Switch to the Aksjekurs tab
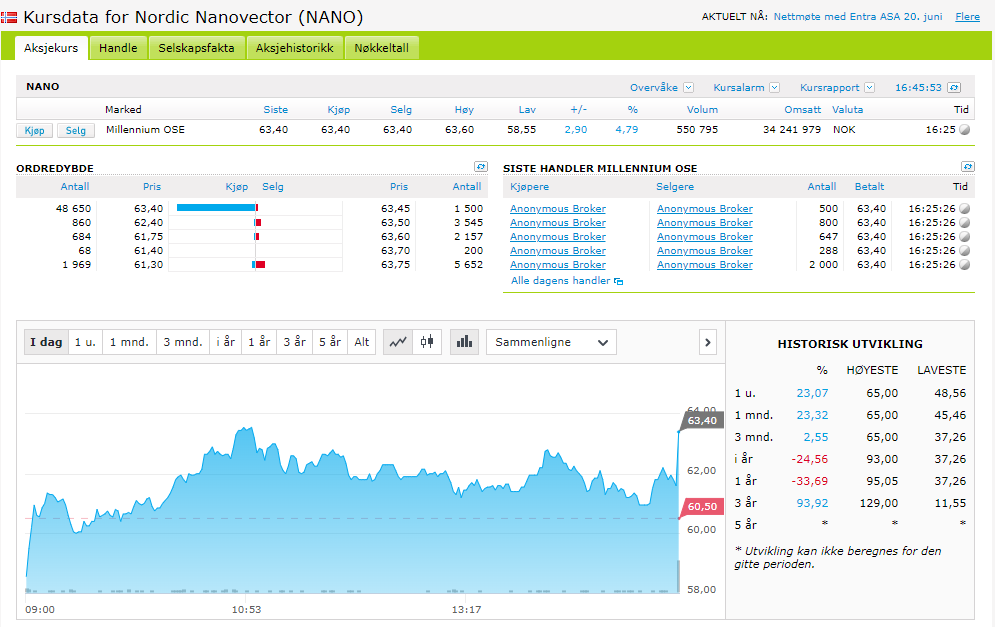The height and width of the screenshot is (627, 995). pos(51,48)
